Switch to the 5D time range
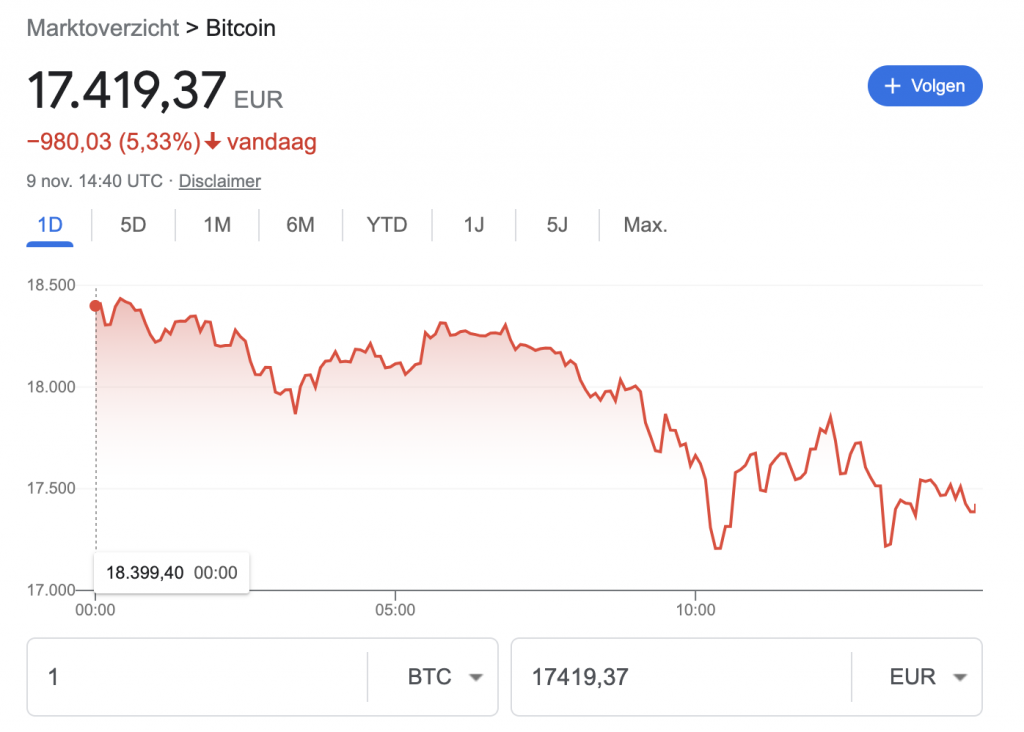This screenshot has width=1024, height=732. click(x=133, y=225)
